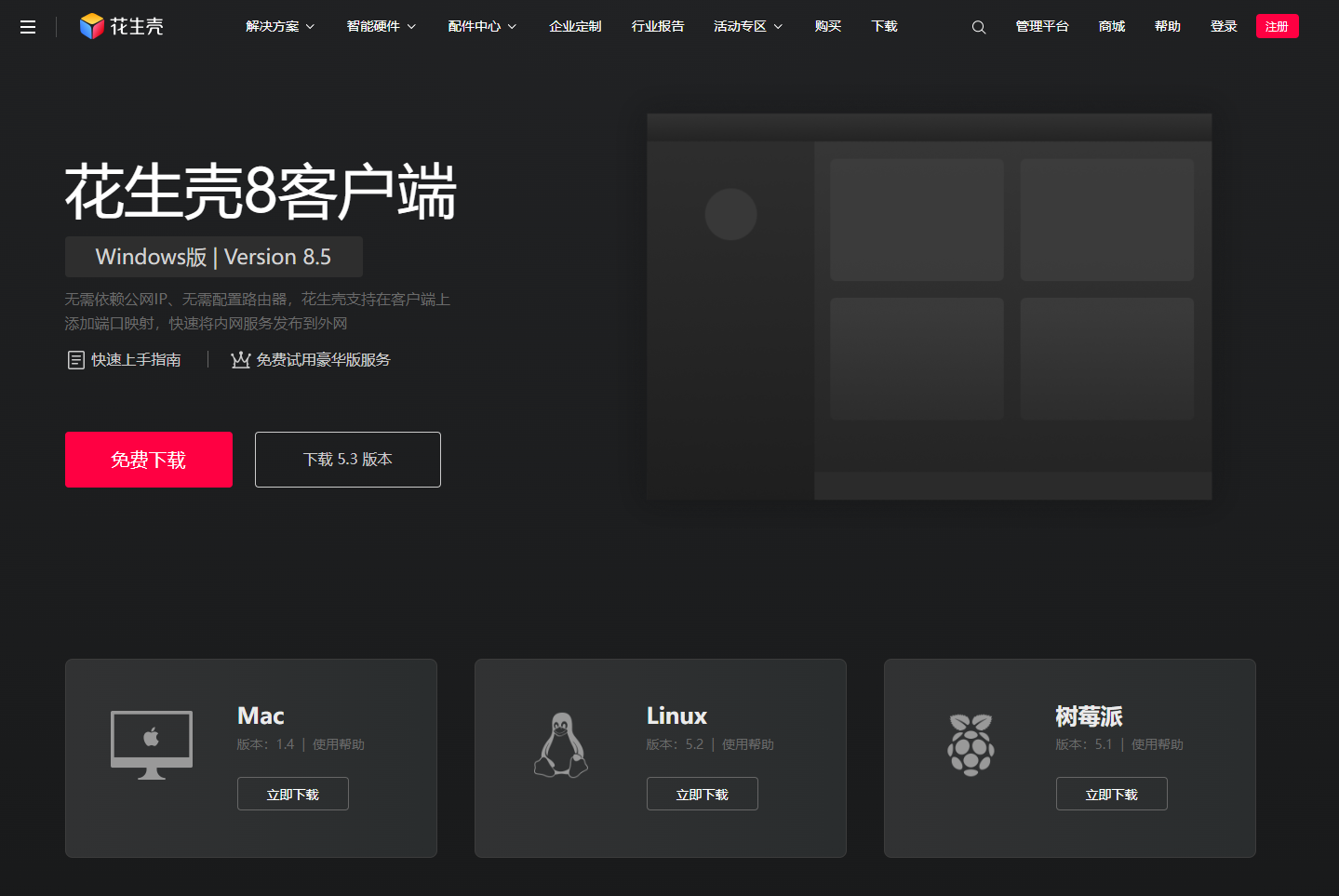Screen dimensions: 1339x896
Task: Open the 帮助 link in header
Action: [x=1168, y=26]
